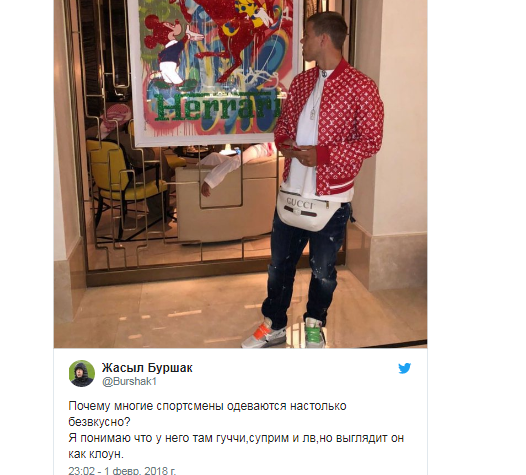Click the @Burshak1 handle
Viewport: 526px width, 475px height.
point(129,382)
